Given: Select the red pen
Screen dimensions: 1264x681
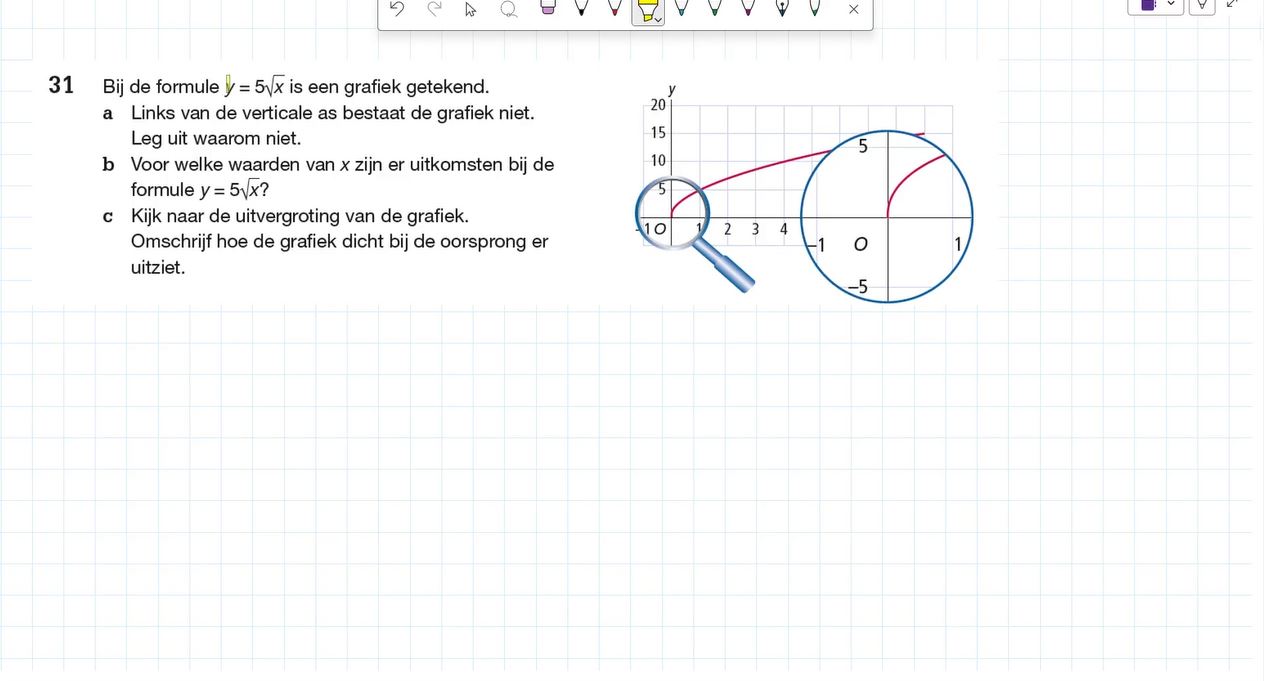Looking at the screenshot, I should (614, 8).
